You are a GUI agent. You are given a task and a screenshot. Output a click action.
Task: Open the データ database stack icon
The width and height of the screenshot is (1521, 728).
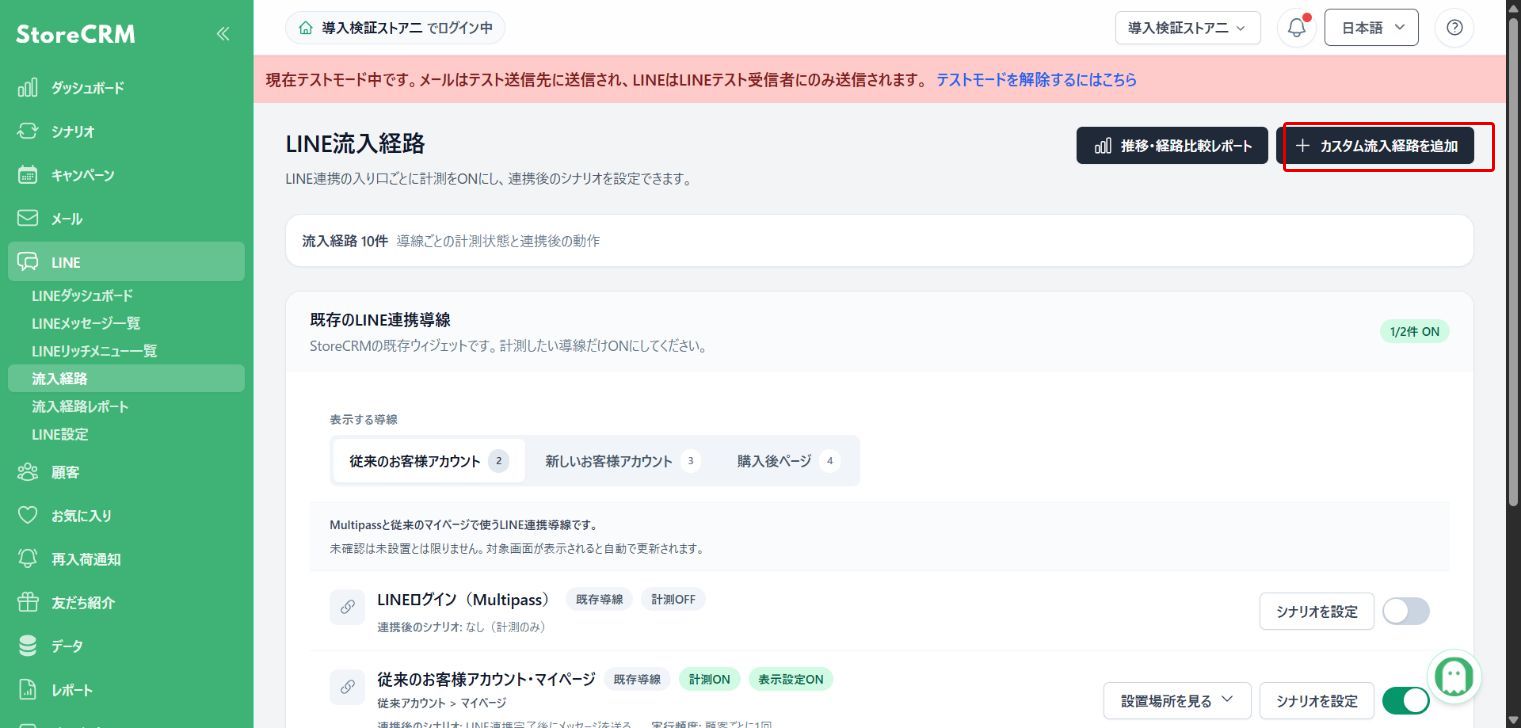28,646
